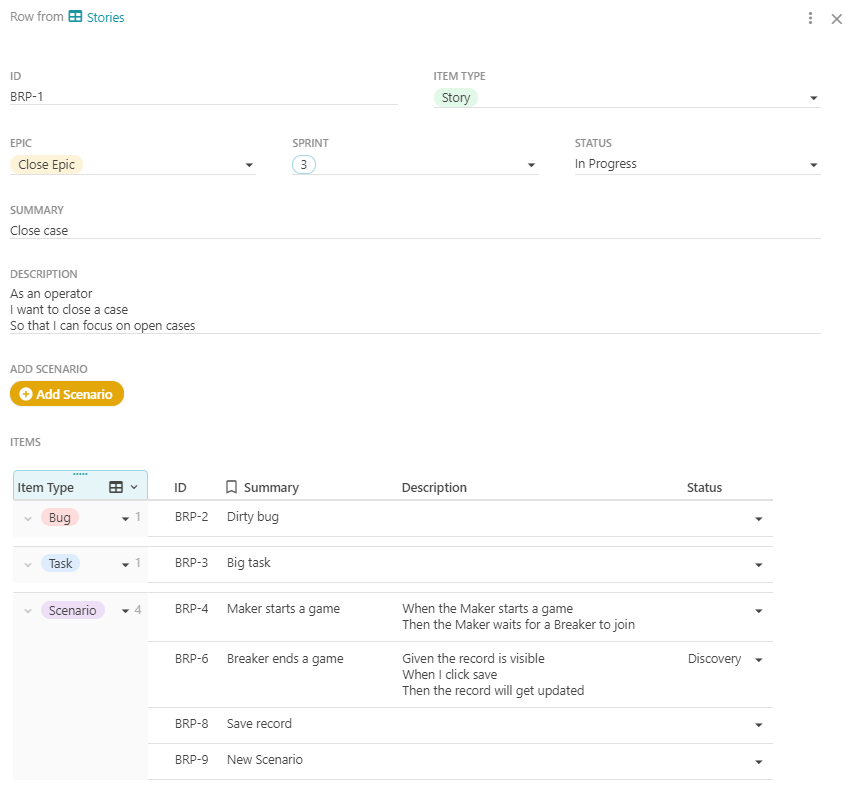Click the Summary field text
848x793 pixels.
(40, 231)
